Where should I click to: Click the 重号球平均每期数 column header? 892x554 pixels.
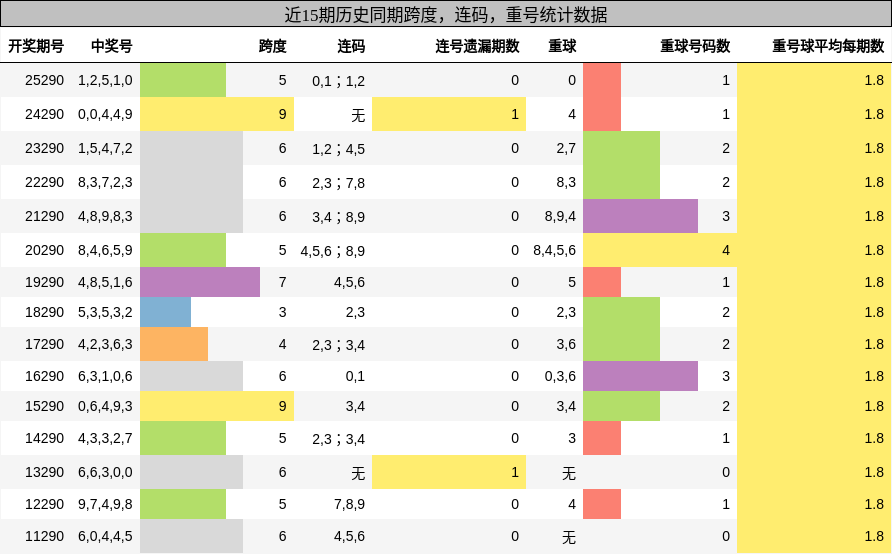click(828, 46)
